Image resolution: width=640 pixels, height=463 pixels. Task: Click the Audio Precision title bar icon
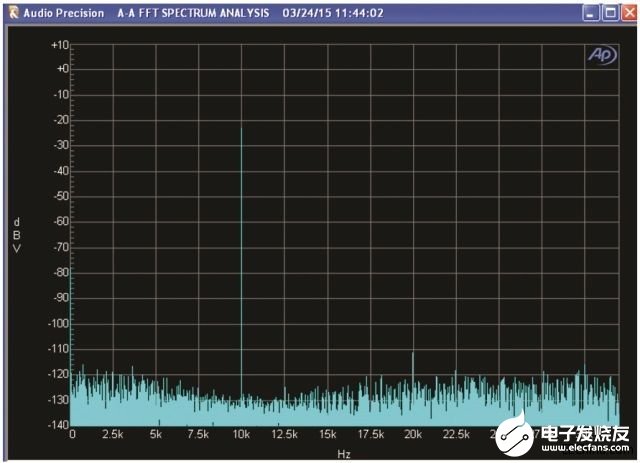point(13,13)
